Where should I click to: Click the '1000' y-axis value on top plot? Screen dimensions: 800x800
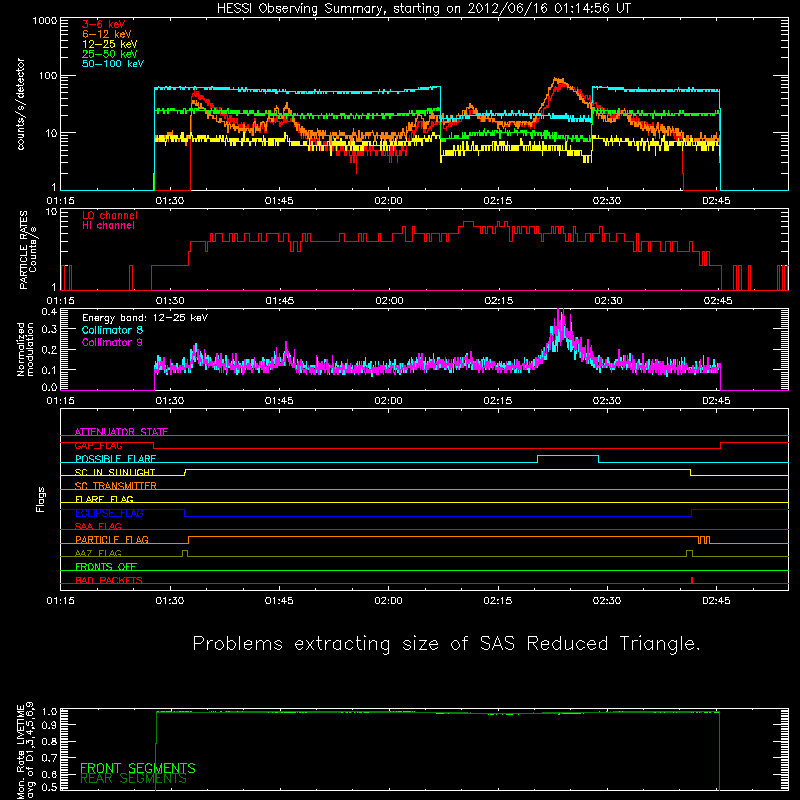coord(45,21)
